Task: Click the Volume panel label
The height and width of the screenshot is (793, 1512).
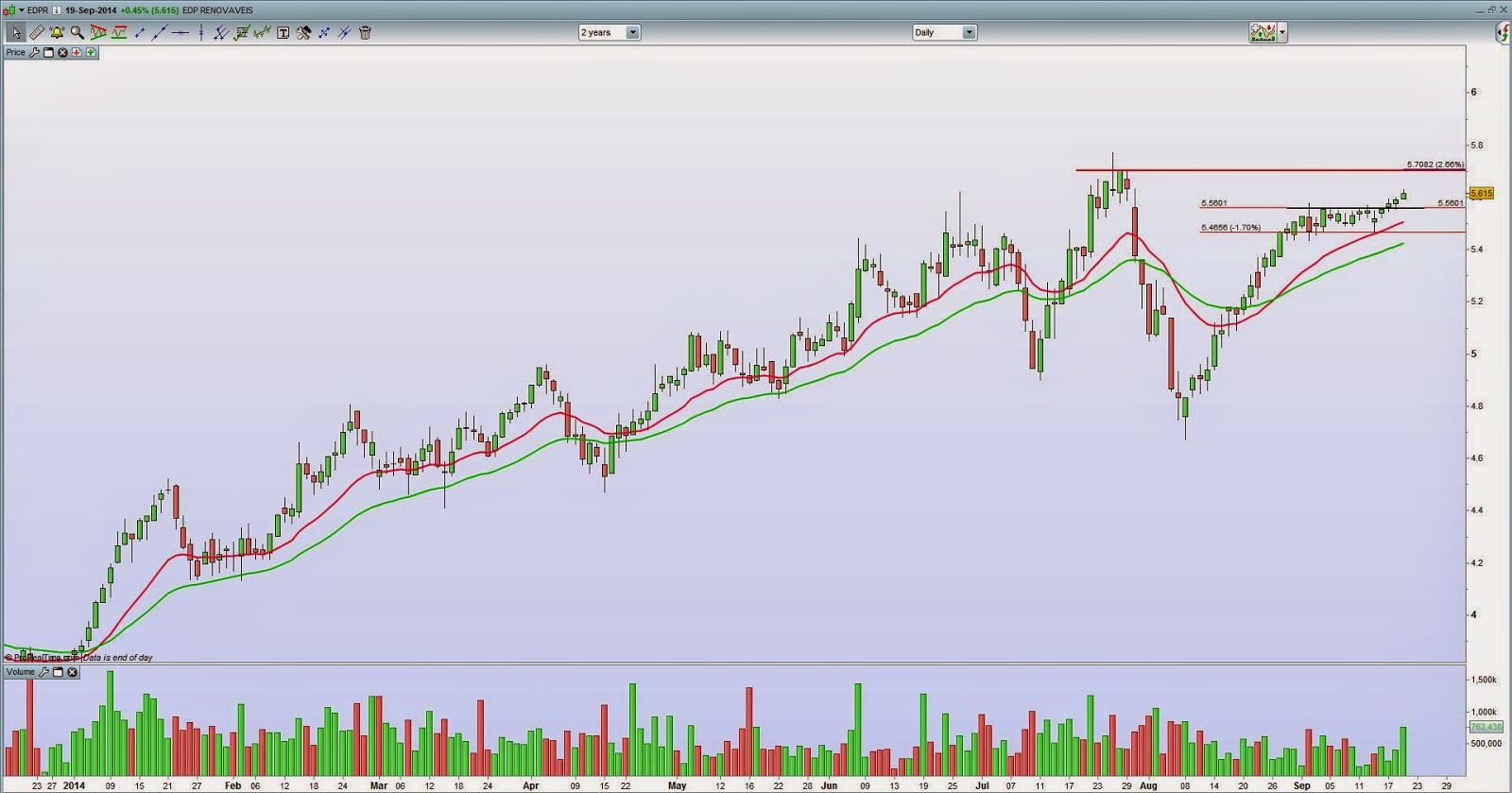Action: coord(21,672)
